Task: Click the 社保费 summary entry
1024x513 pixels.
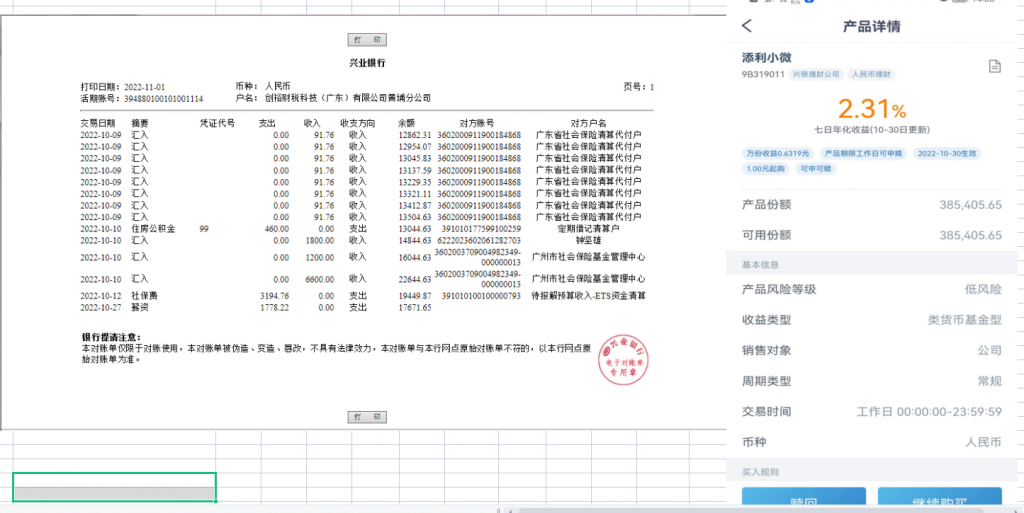Action: point(144,296)
